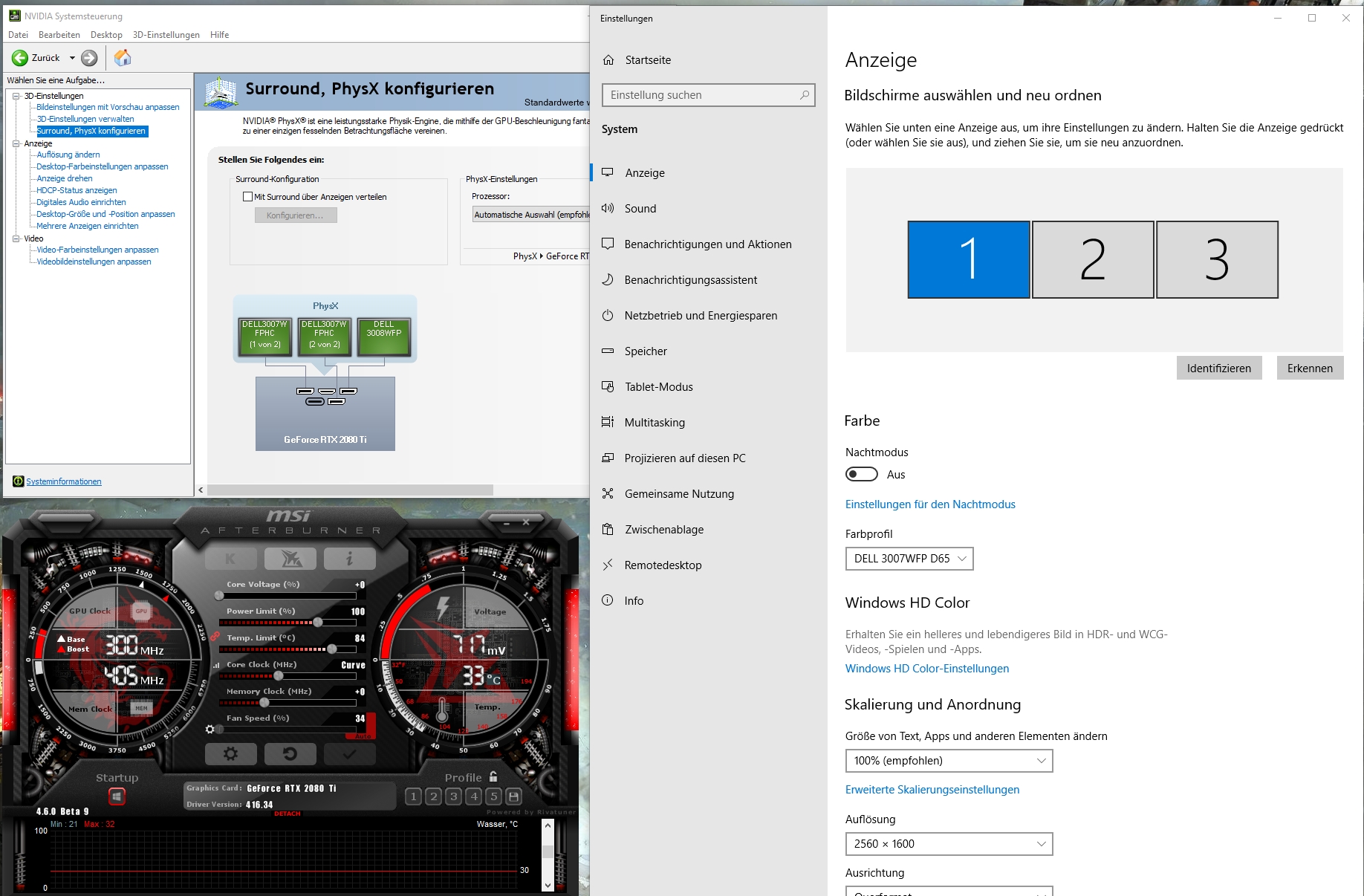Turn on the Nachtmodus toggle
The image size is (1364, 896).
pyautogui.click(x=861, y=474)
